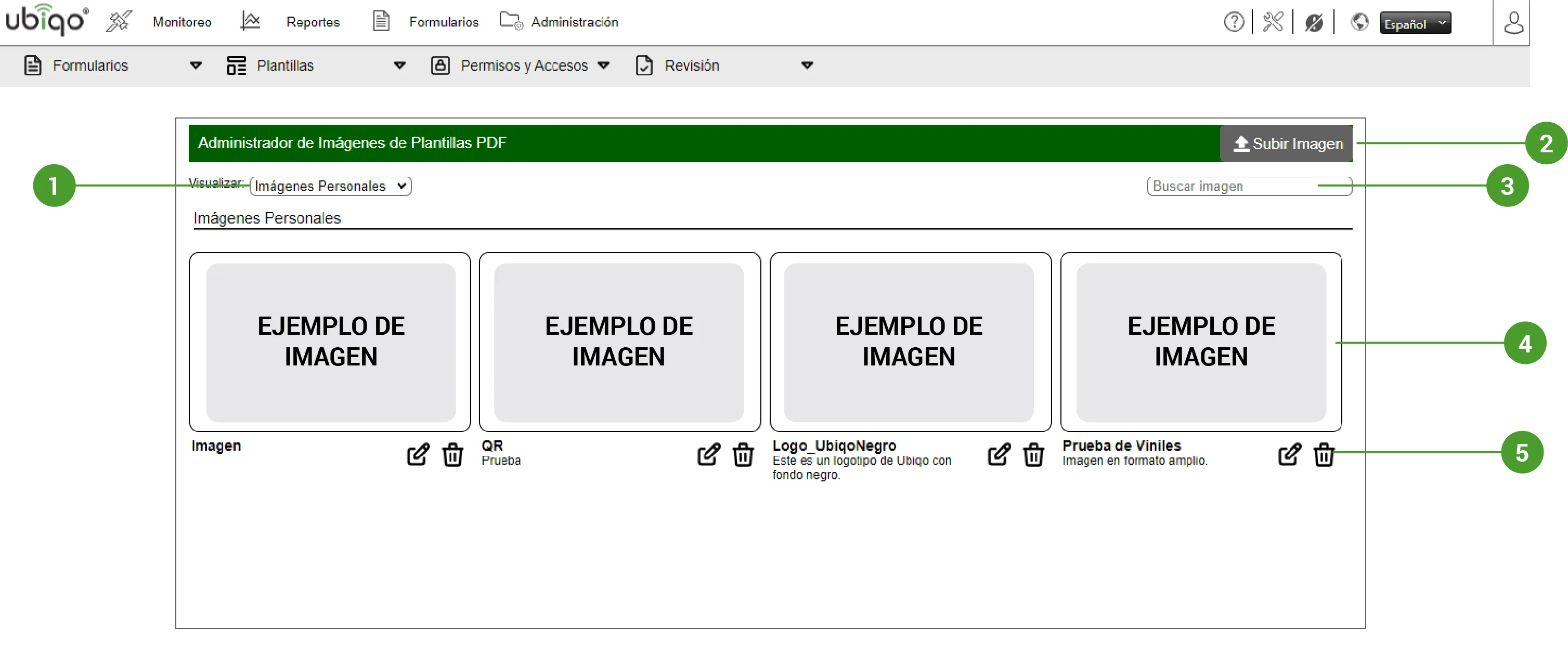Open the Monitoreo menu
The height and width of the screenshot is (668, 1568).
[182, 22]
